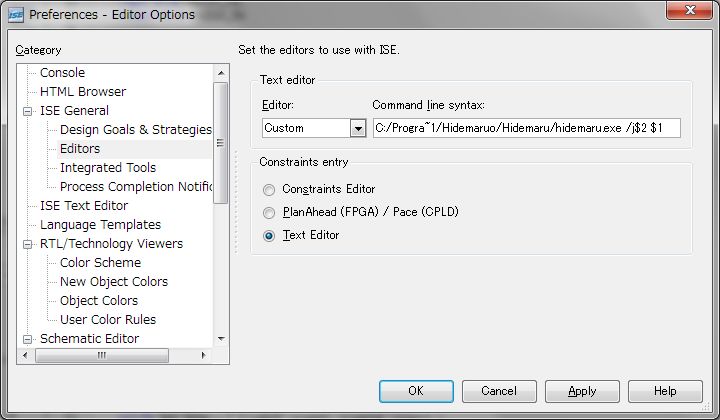Collapse the ISE General tree node
Viewport: 720px width, 420px height.
coord(27,111)
